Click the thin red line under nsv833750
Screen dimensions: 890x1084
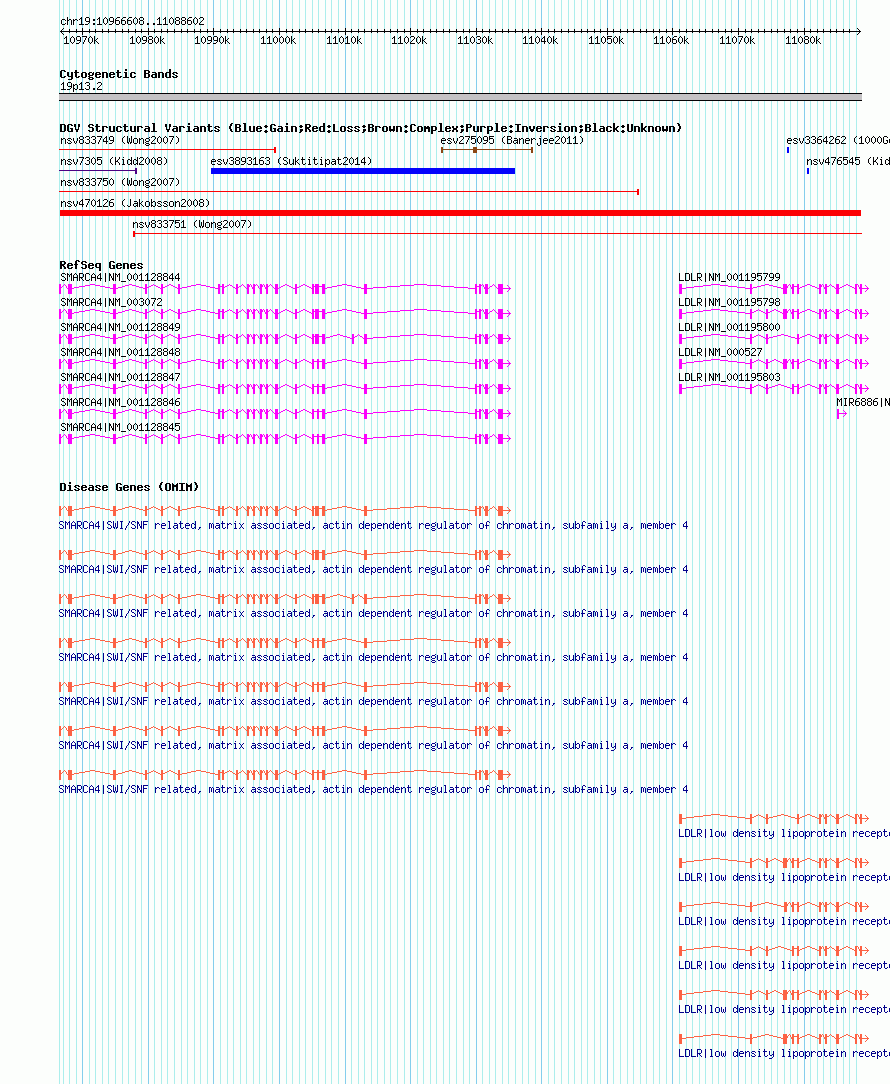click(x=349, y=191)
